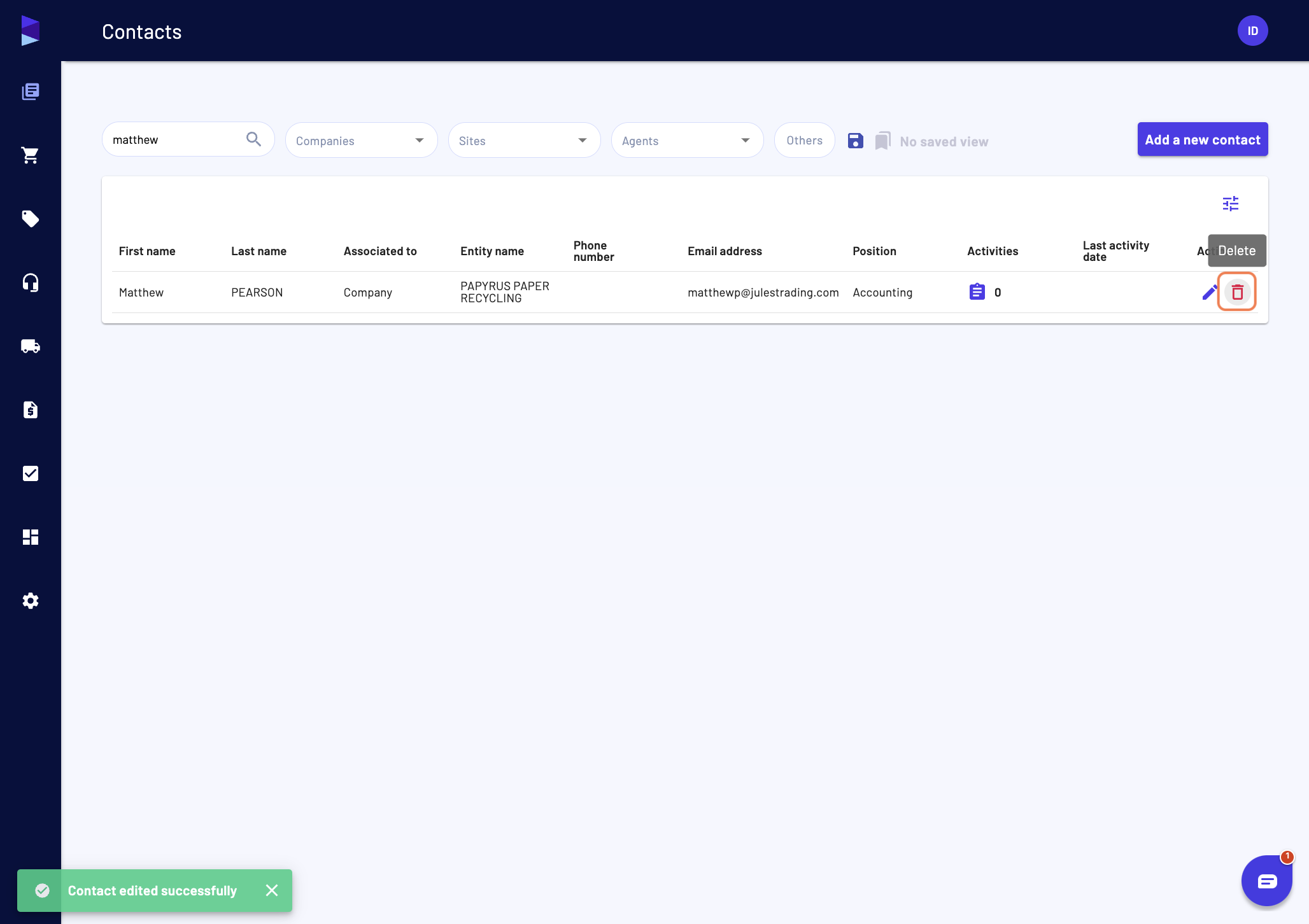Edit Matthew Pearson with pencil icon
This screenshot has width=1309, height=924.
click(x=1210, y=292)
